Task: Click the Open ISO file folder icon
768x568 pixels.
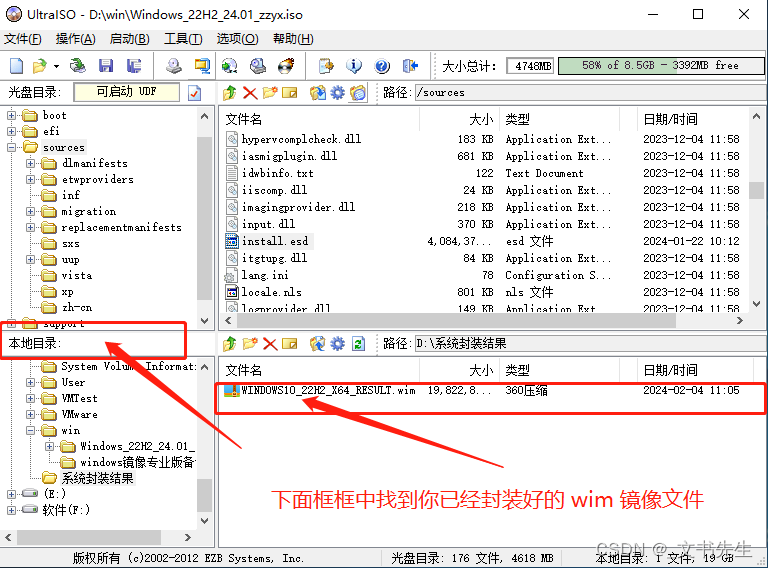Action: click(39, 66)
